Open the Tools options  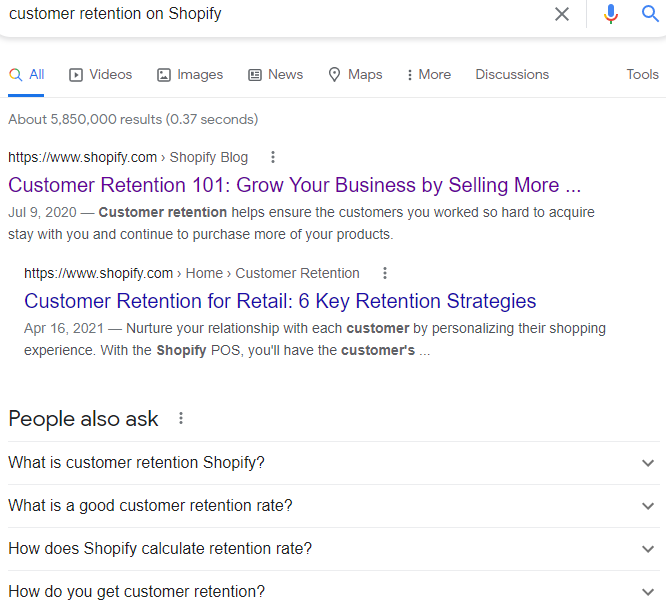tap(642, 75)
